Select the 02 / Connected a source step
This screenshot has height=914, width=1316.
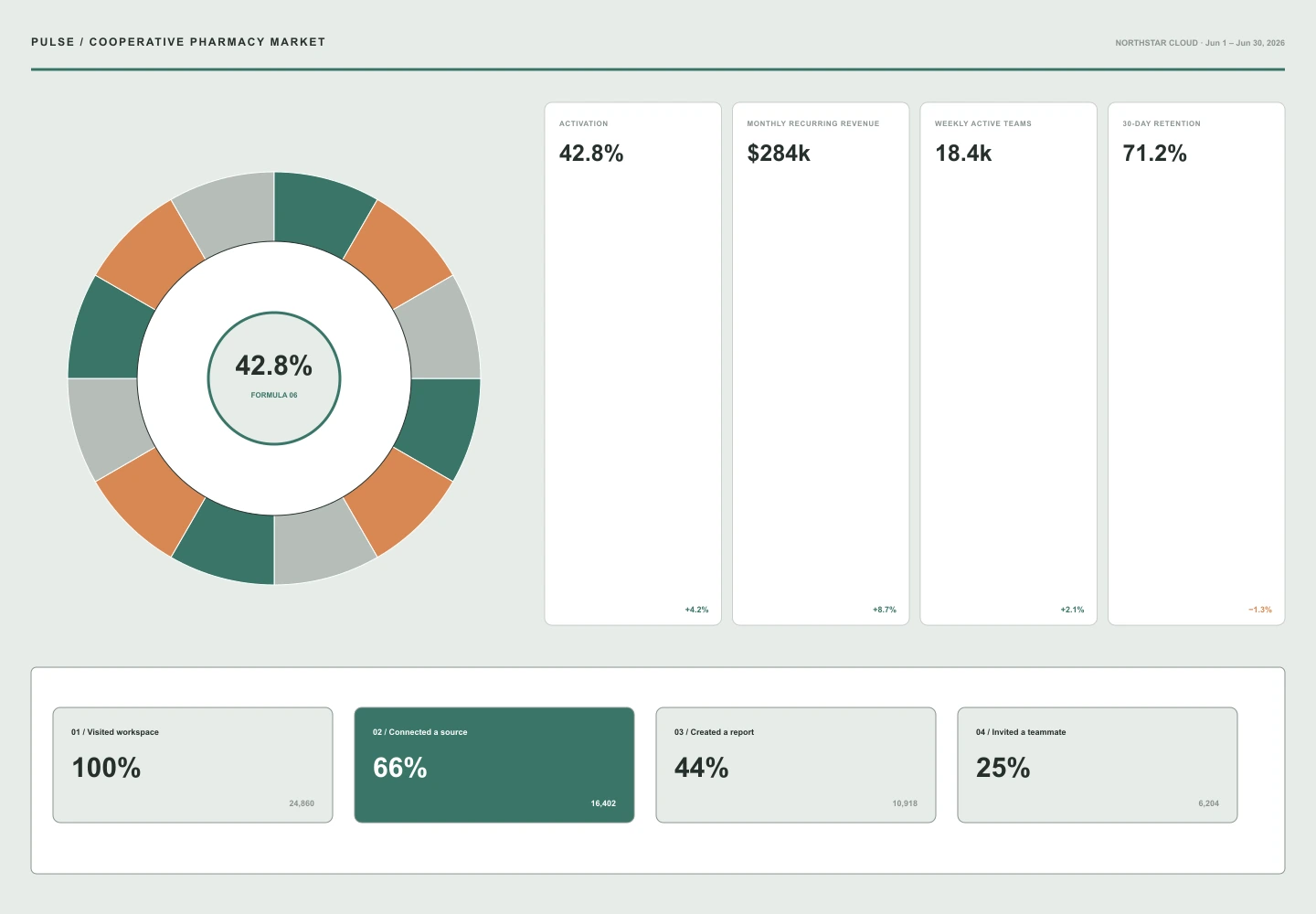(494, 765)
